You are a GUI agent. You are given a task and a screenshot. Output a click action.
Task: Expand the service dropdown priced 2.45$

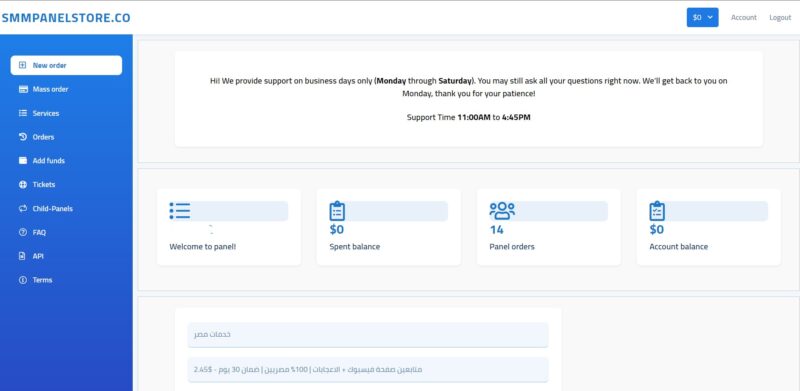(x=368, y=369)
